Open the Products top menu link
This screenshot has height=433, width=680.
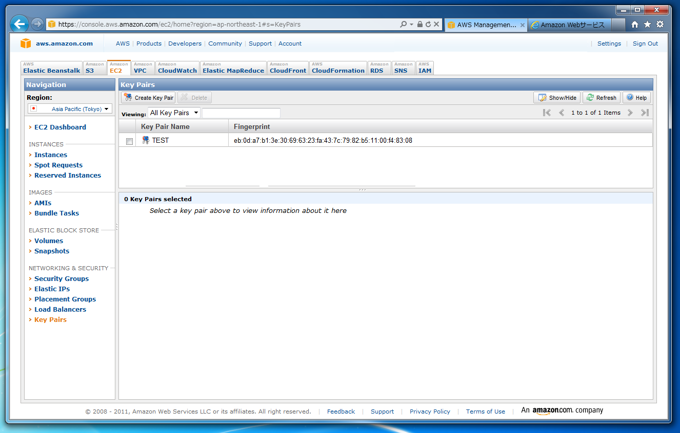149,43
